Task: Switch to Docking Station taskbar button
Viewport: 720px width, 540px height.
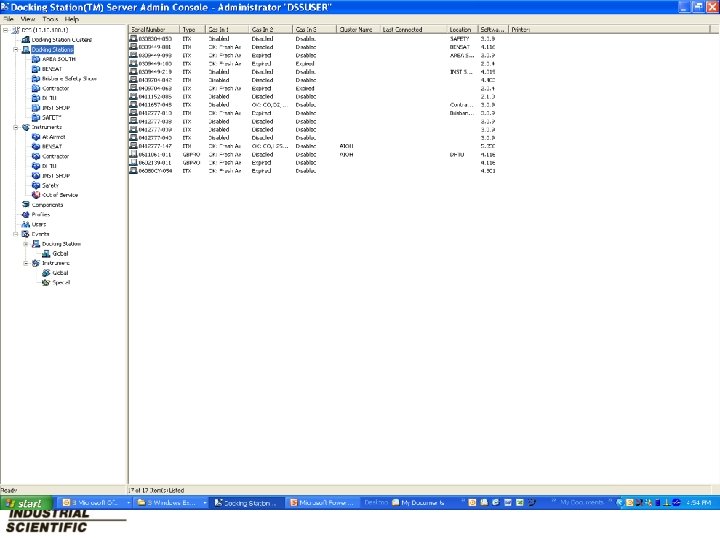Action: (x=245, y=503)
